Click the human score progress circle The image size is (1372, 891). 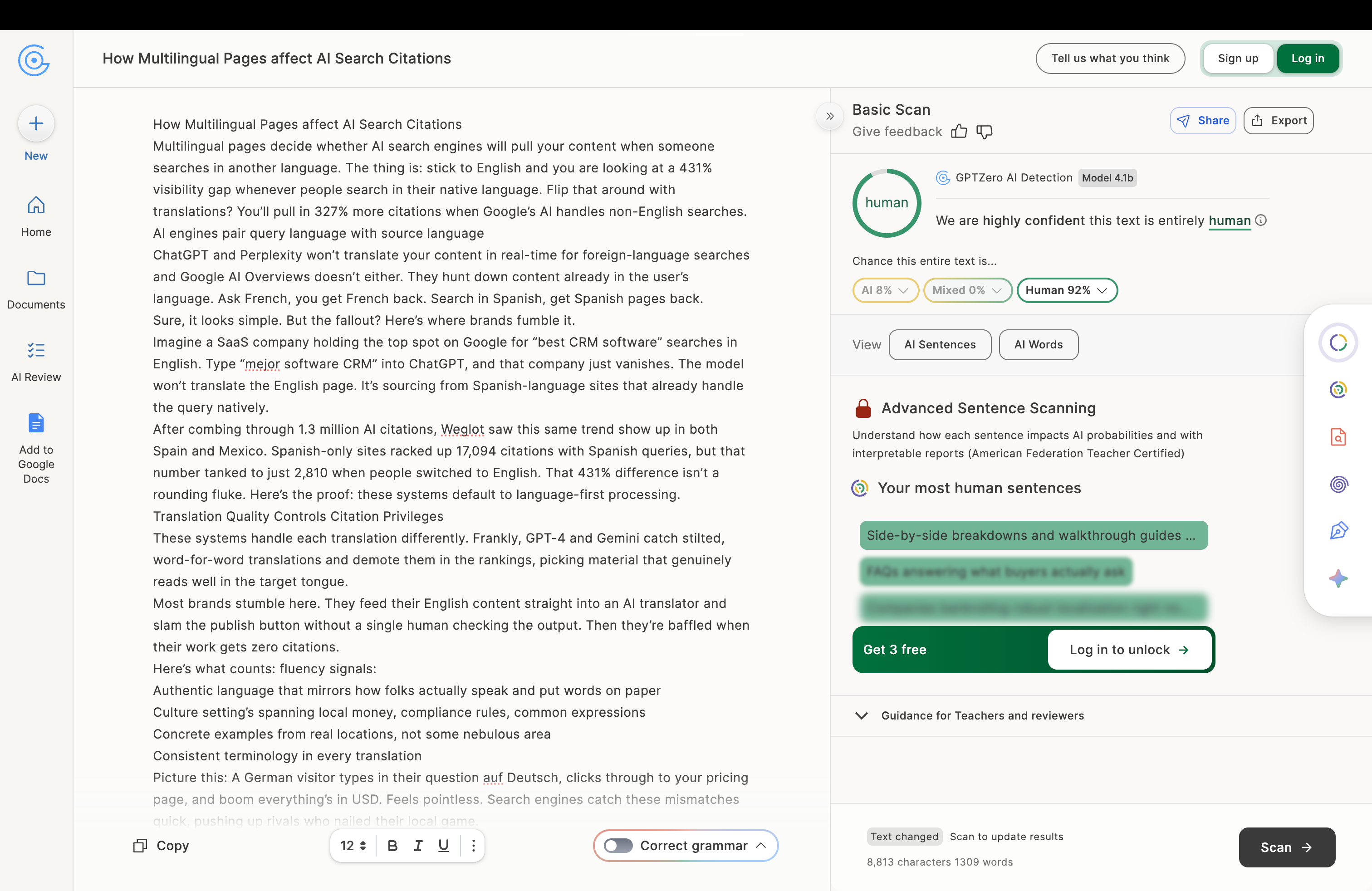point(887,203)
